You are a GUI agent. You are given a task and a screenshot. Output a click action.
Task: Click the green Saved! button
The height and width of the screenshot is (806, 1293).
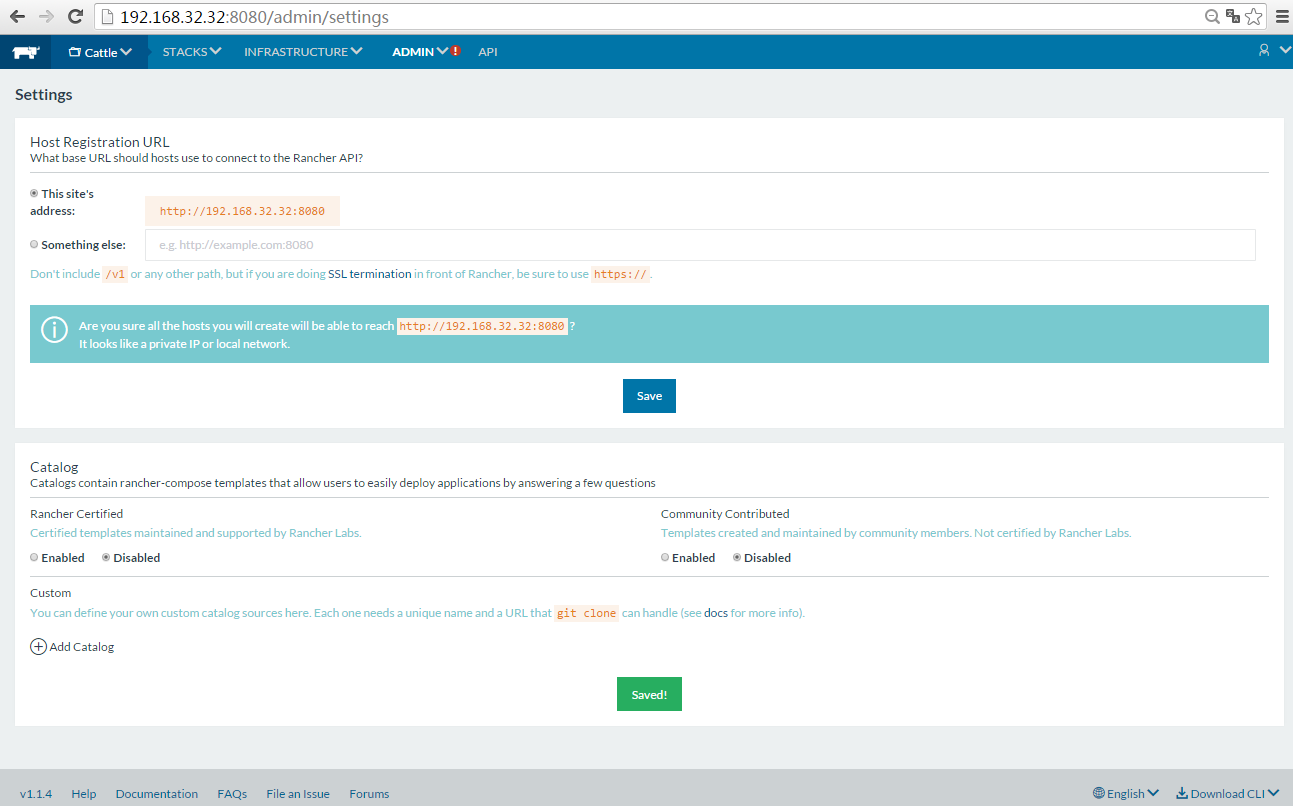pos(649,694)
